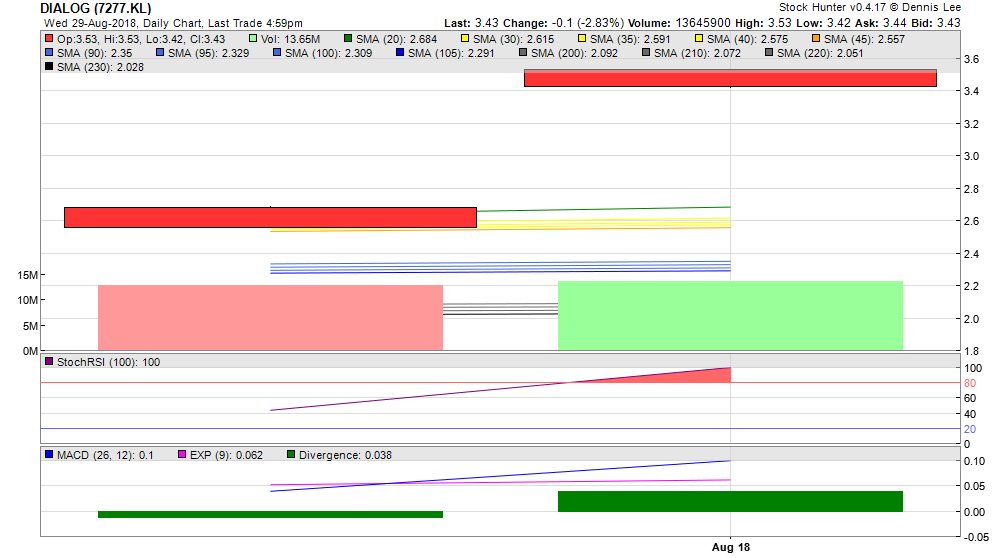Click the black SMA (230) legend swatch
Image resolution: width=1000 pixels, height=558 pixels.
pos(49,67)
